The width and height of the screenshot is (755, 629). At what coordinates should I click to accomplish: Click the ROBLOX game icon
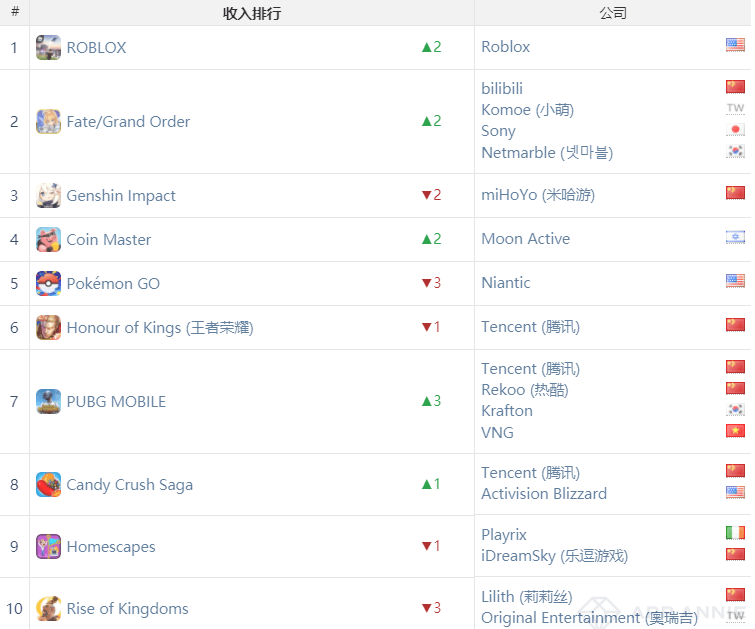tap(48, 47)
